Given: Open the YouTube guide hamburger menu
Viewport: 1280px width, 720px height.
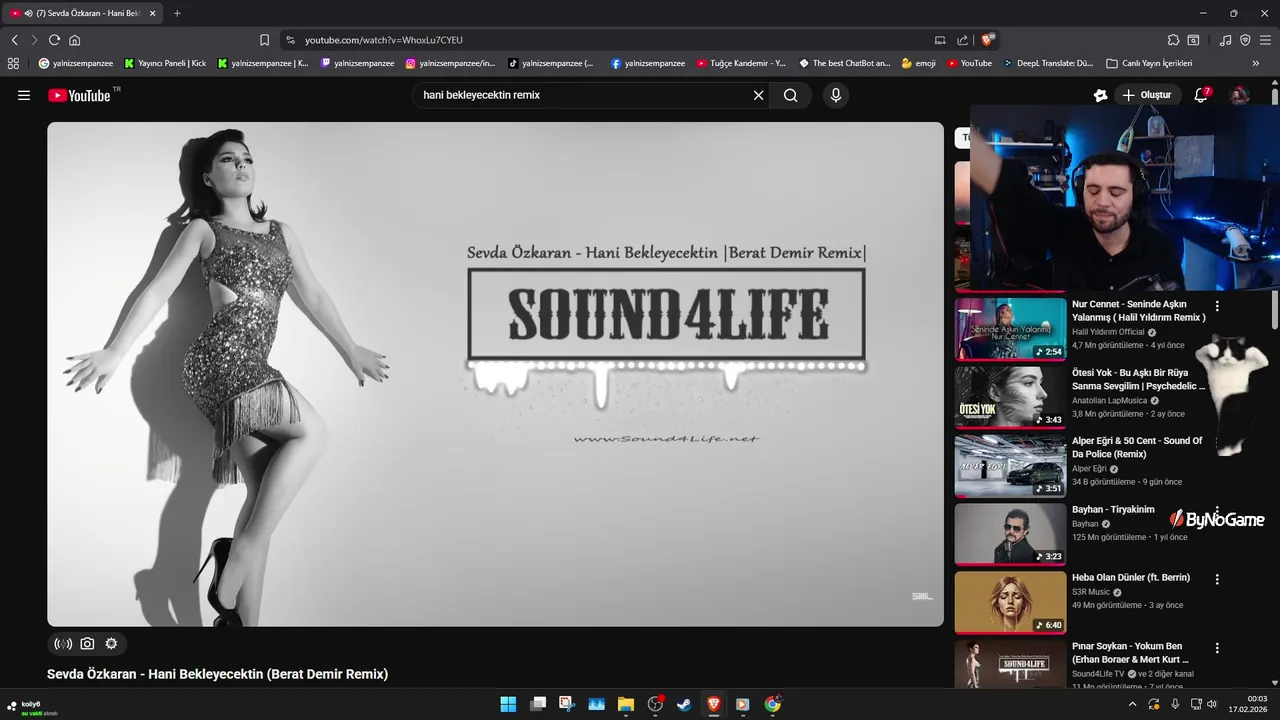Looking at the screenshot, I should point(24,95).
